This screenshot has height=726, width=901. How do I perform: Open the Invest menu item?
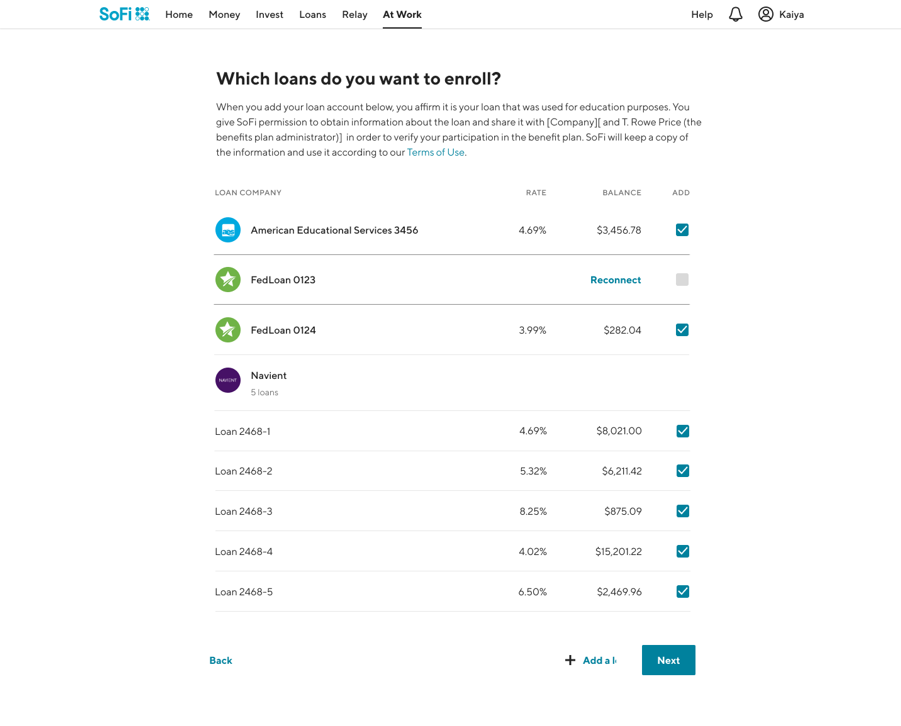tap(269, 15)
